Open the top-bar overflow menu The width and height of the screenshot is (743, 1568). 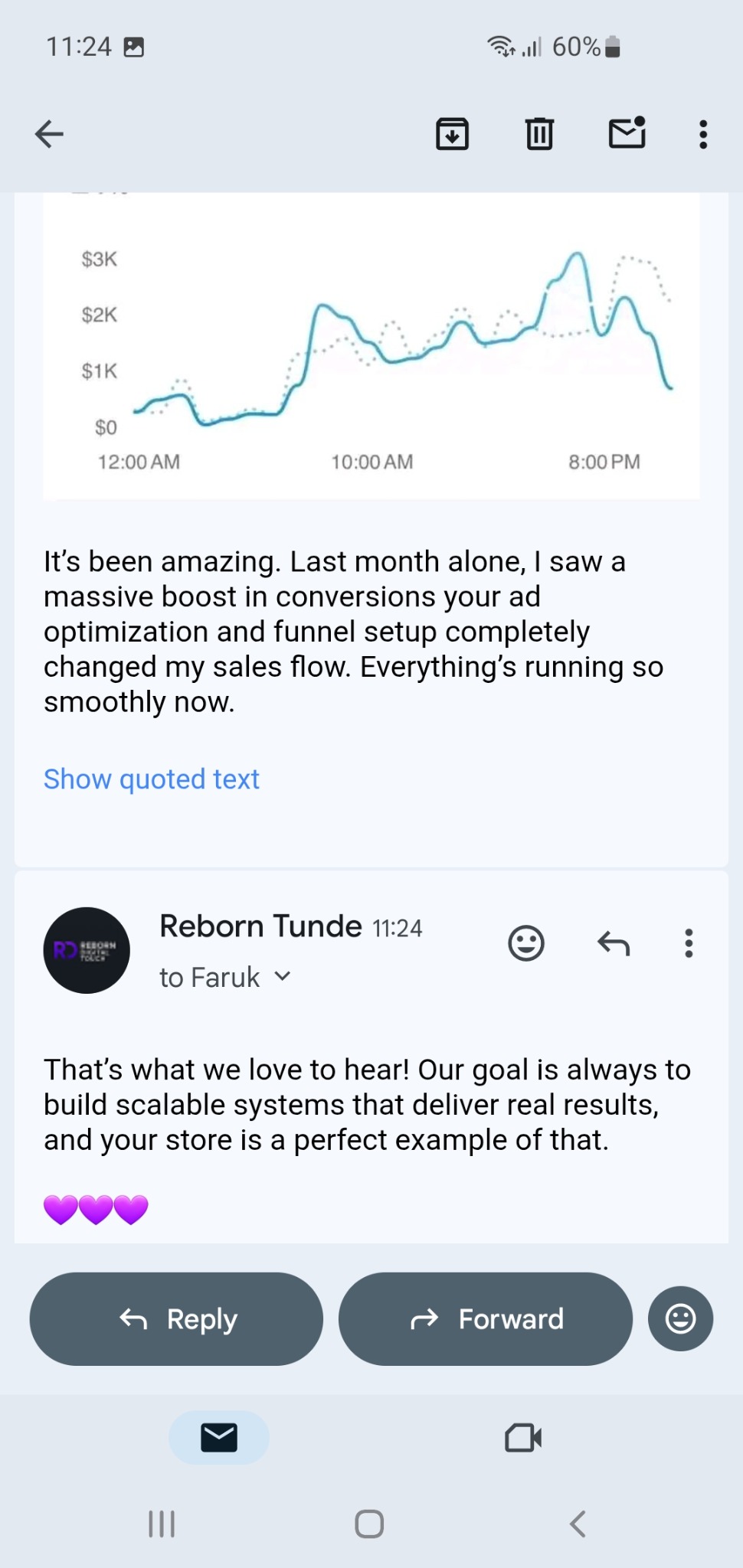[x=702, y=134]
